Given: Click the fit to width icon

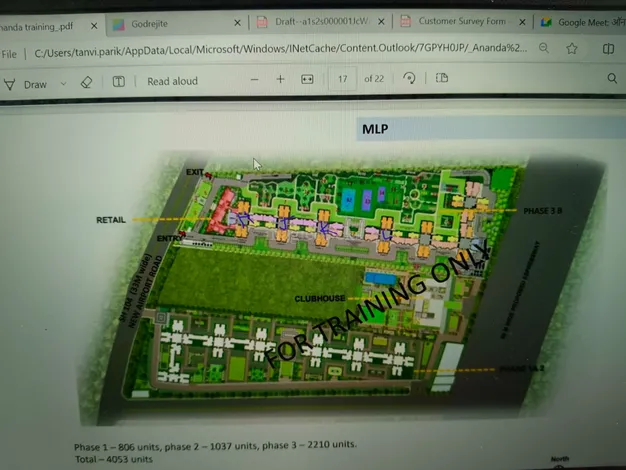Looking at the screenshot, I should pos(307,79).
